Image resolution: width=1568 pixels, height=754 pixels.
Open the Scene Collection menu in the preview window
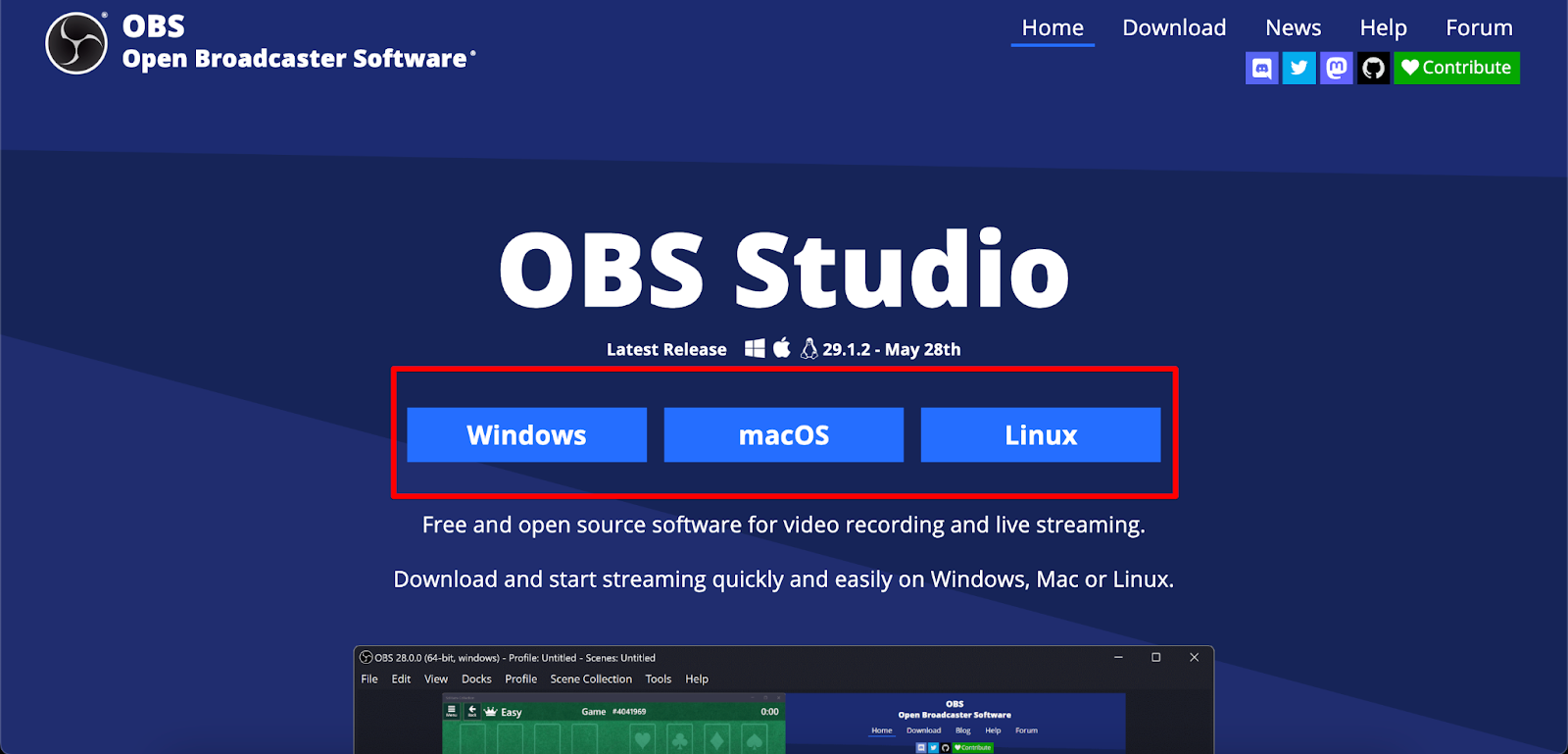click(x=591, y=679)
